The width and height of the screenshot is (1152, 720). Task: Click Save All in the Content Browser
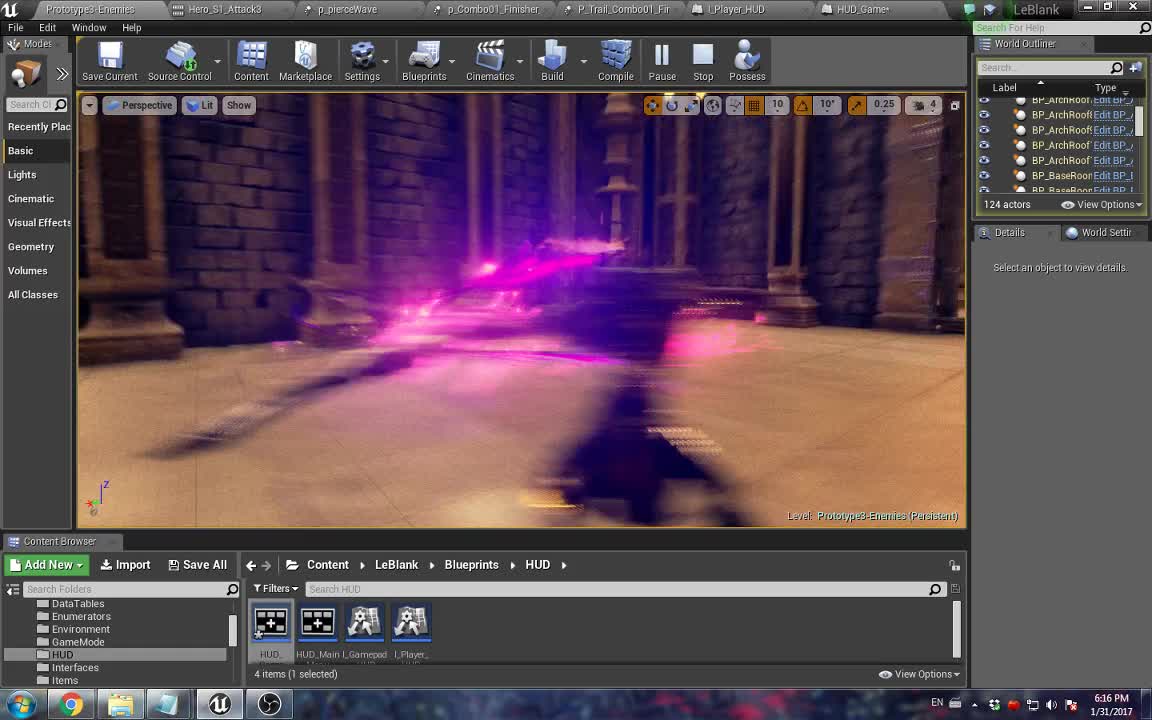click(x=197, y=564)
